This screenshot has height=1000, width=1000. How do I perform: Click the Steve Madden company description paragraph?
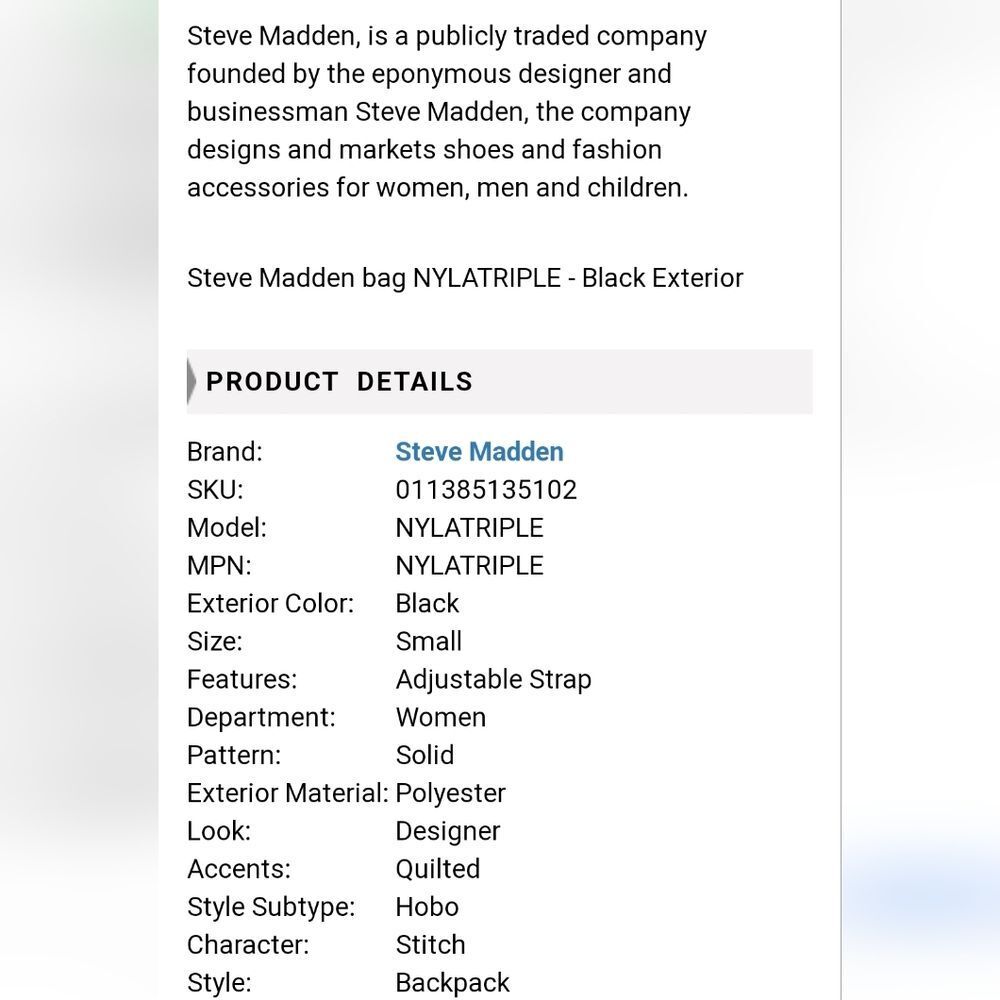pos(446,112)
